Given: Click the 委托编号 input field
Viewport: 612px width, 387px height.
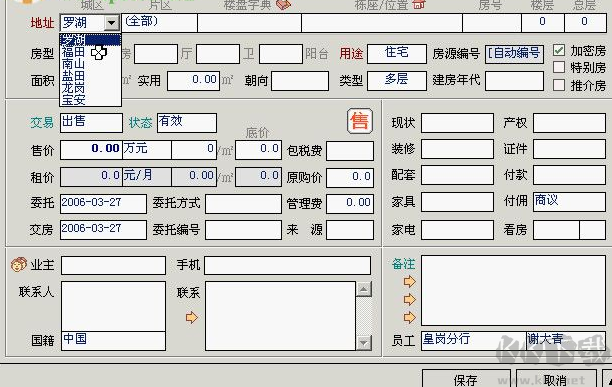Looking at the screenshot, I should tap(244, 230).
